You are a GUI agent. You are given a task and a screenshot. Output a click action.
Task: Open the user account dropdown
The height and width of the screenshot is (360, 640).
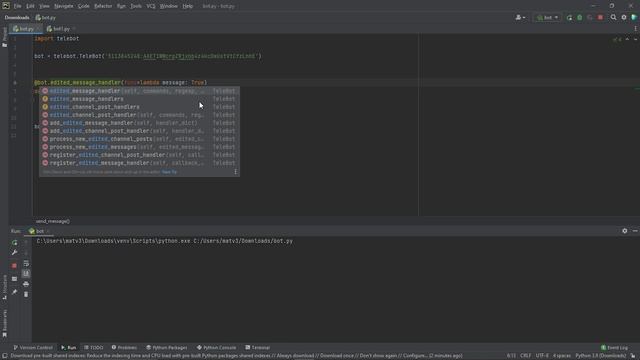(x=520, y=18)
